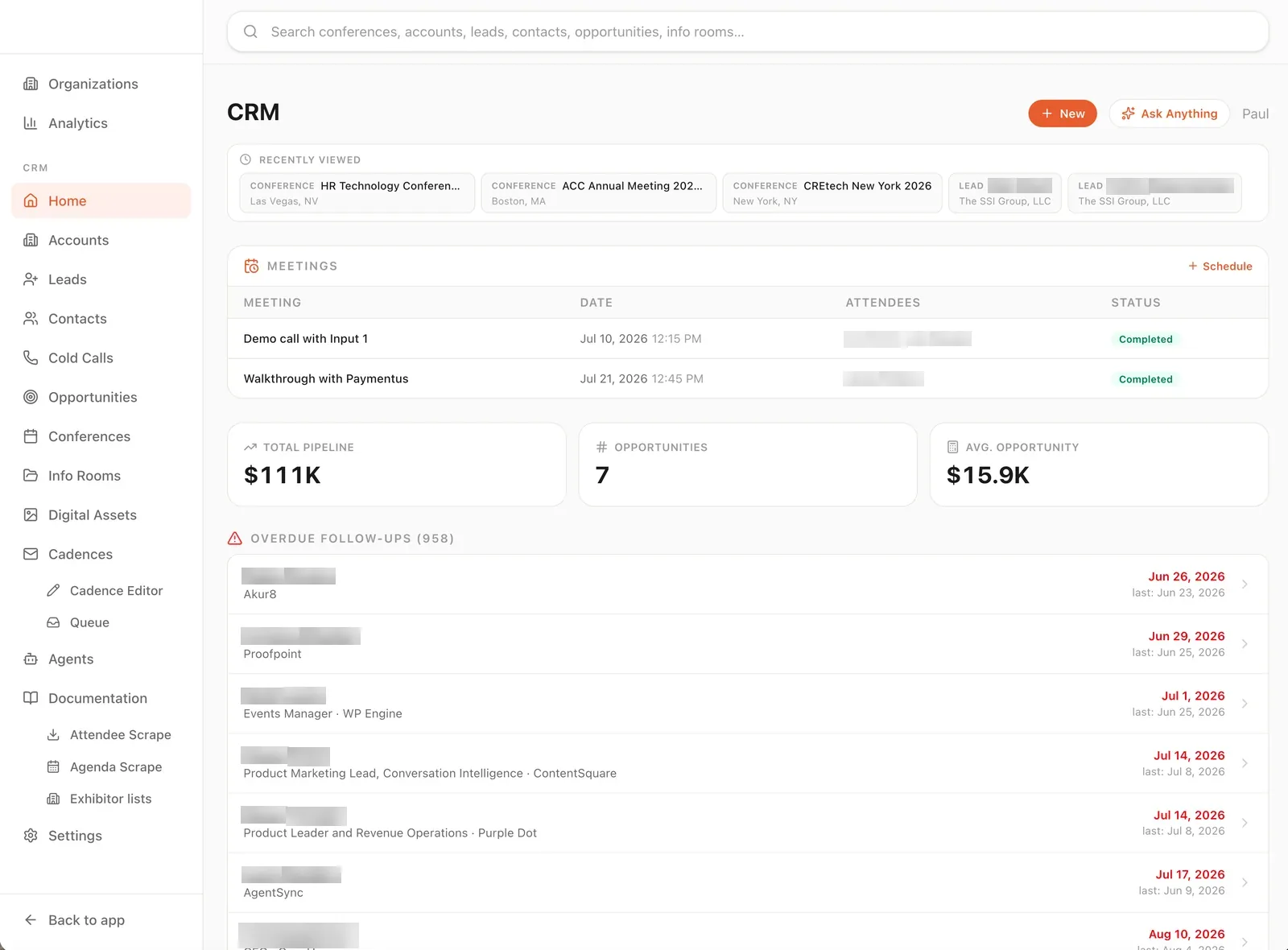This screenshot has width=1288, height=950.
Task: Click the Cadences envelope icon
Action: 31,554
